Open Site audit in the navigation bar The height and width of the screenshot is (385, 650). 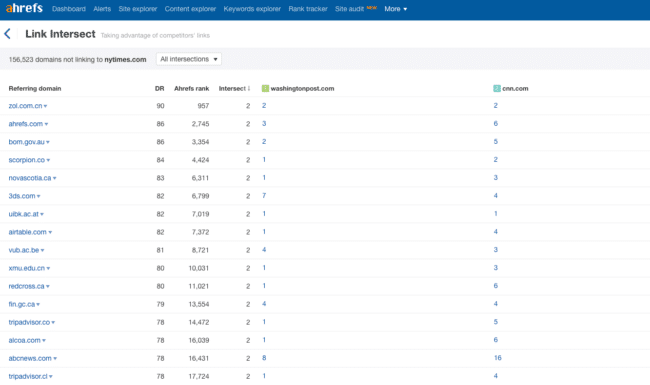[349, 9]
